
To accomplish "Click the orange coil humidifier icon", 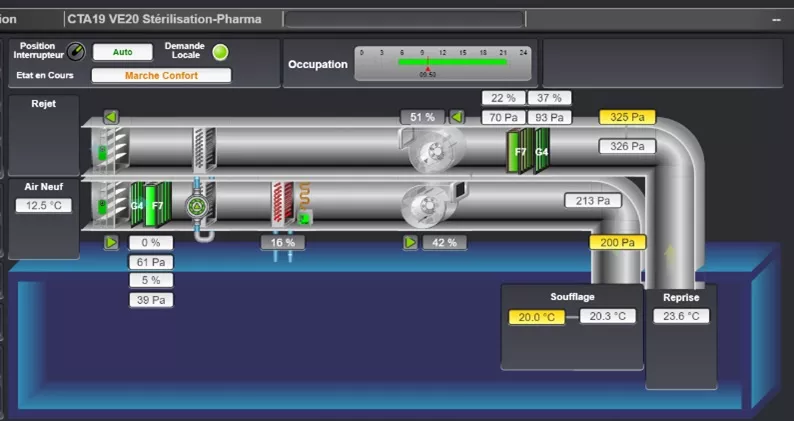I will tap(304, 197).
